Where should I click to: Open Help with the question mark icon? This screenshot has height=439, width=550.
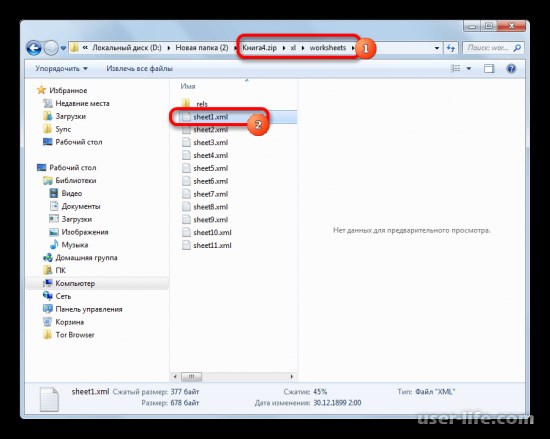pos(511,68)
